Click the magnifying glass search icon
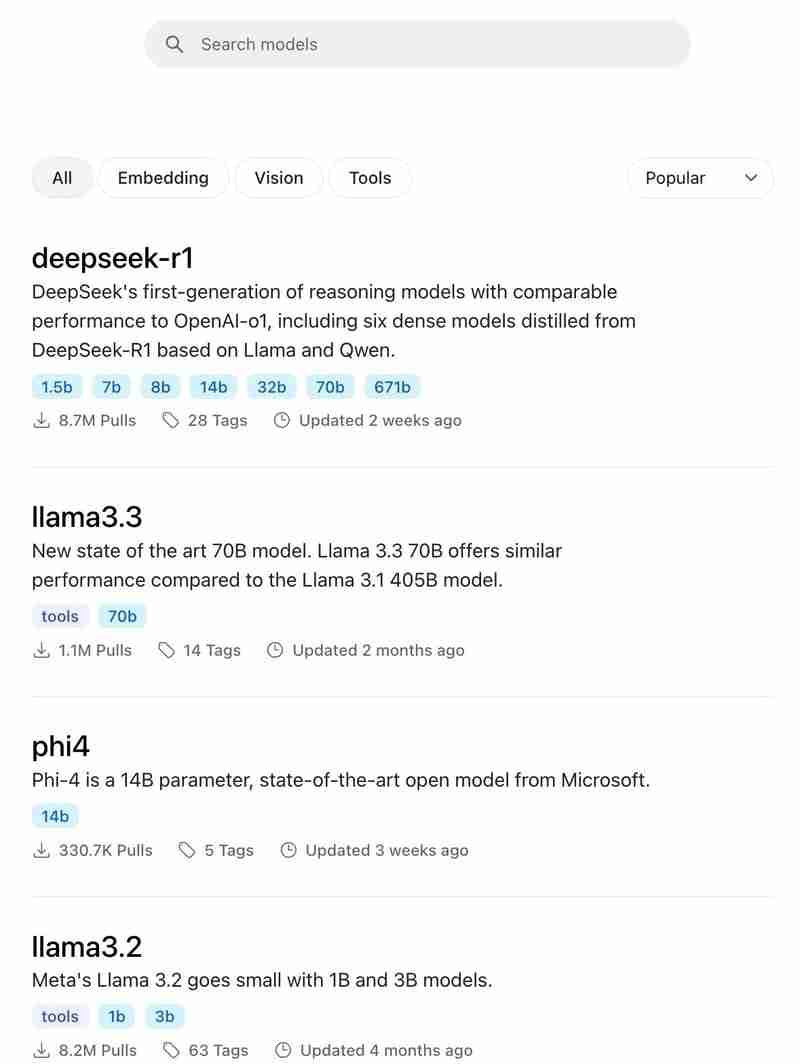Screen dimensions: 800x1064 [x=174, y=45]
